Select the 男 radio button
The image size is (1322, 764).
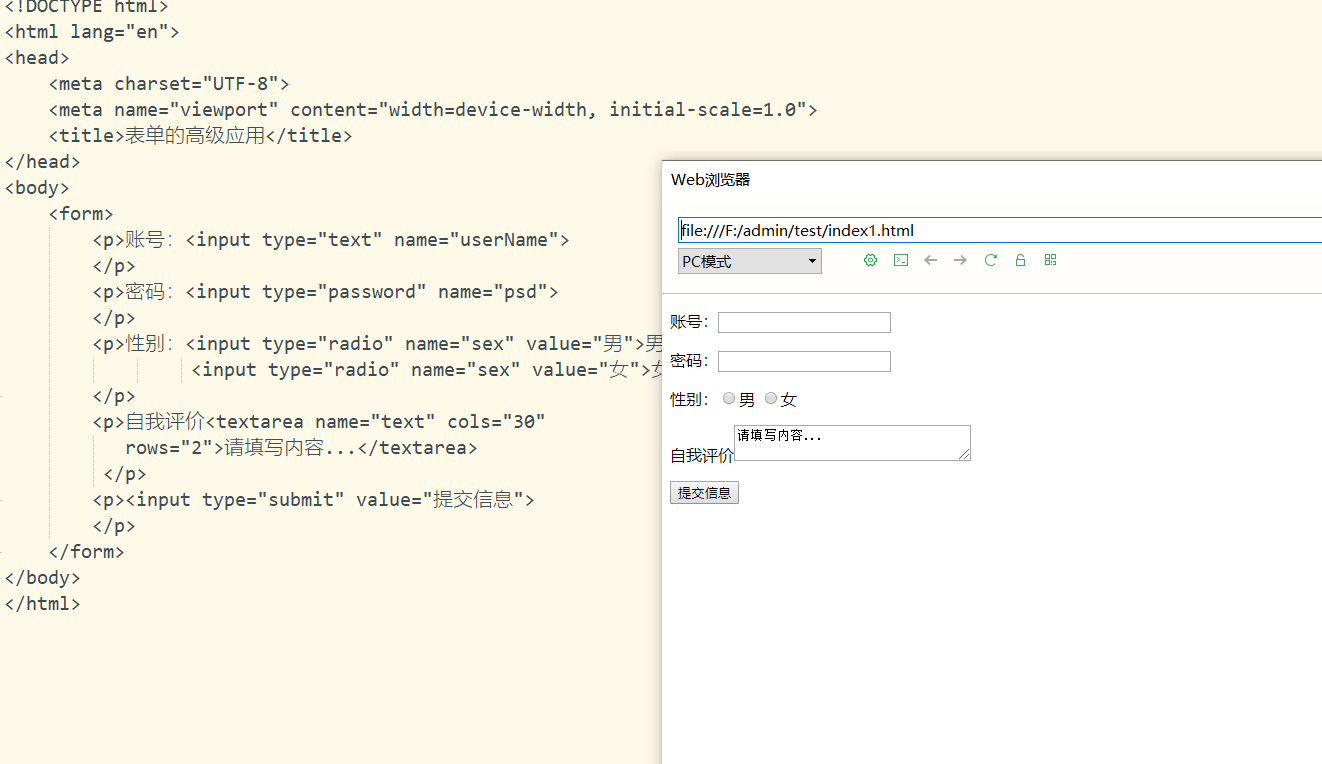[x=729, y=399]
